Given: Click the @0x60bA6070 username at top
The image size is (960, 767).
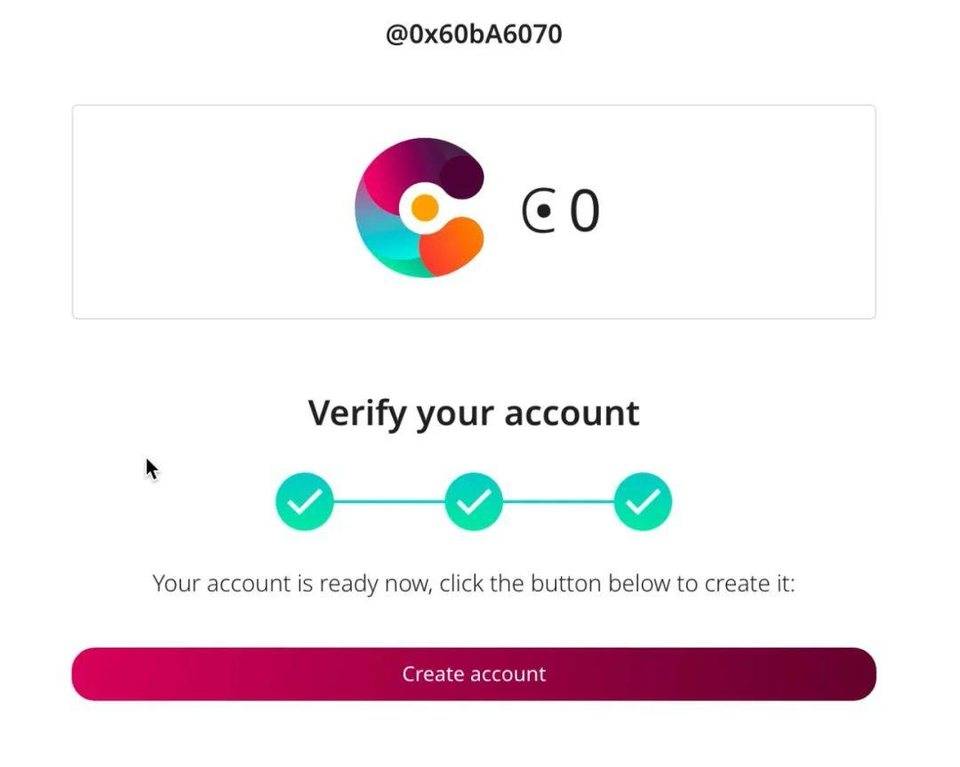Looking at the screenshot, I should (474, 34).
